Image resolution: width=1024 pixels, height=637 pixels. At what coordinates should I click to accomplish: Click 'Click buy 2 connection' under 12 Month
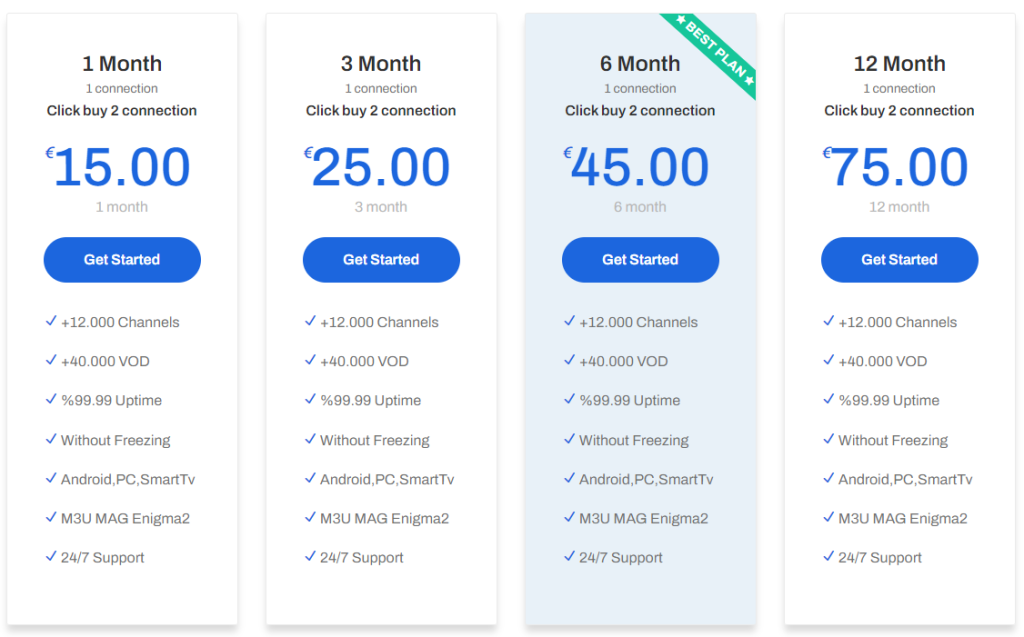pyautogui.click(x=899, y=111)
